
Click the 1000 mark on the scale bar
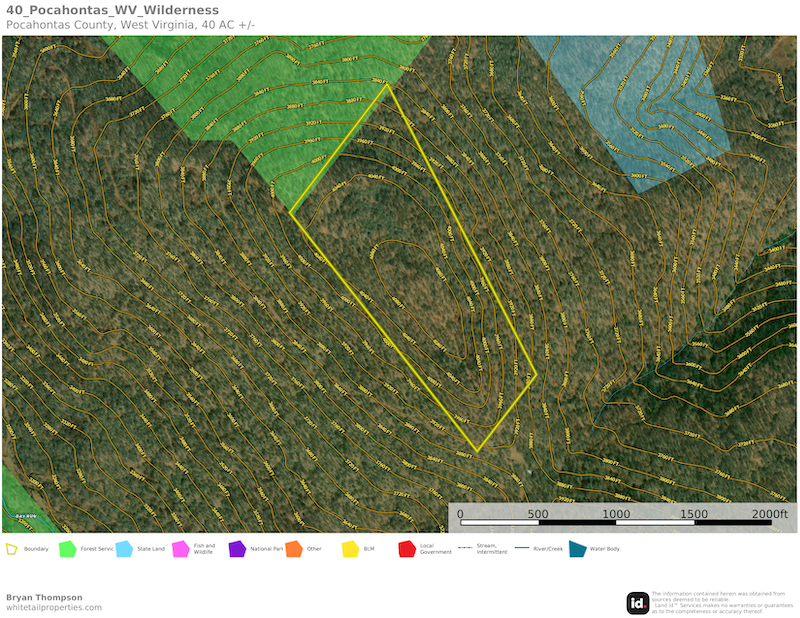pos(617,514)
